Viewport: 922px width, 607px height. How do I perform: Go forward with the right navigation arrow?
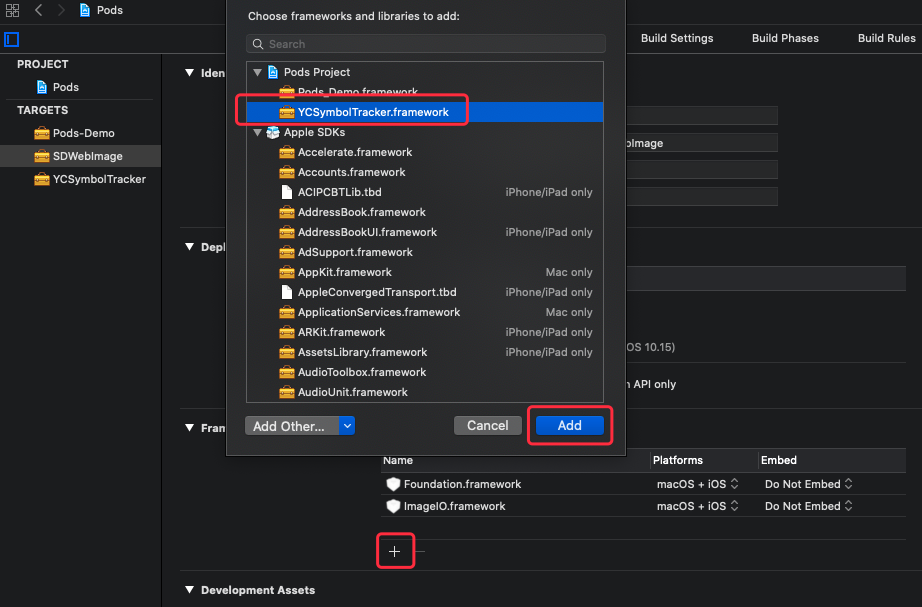(61, 10)
